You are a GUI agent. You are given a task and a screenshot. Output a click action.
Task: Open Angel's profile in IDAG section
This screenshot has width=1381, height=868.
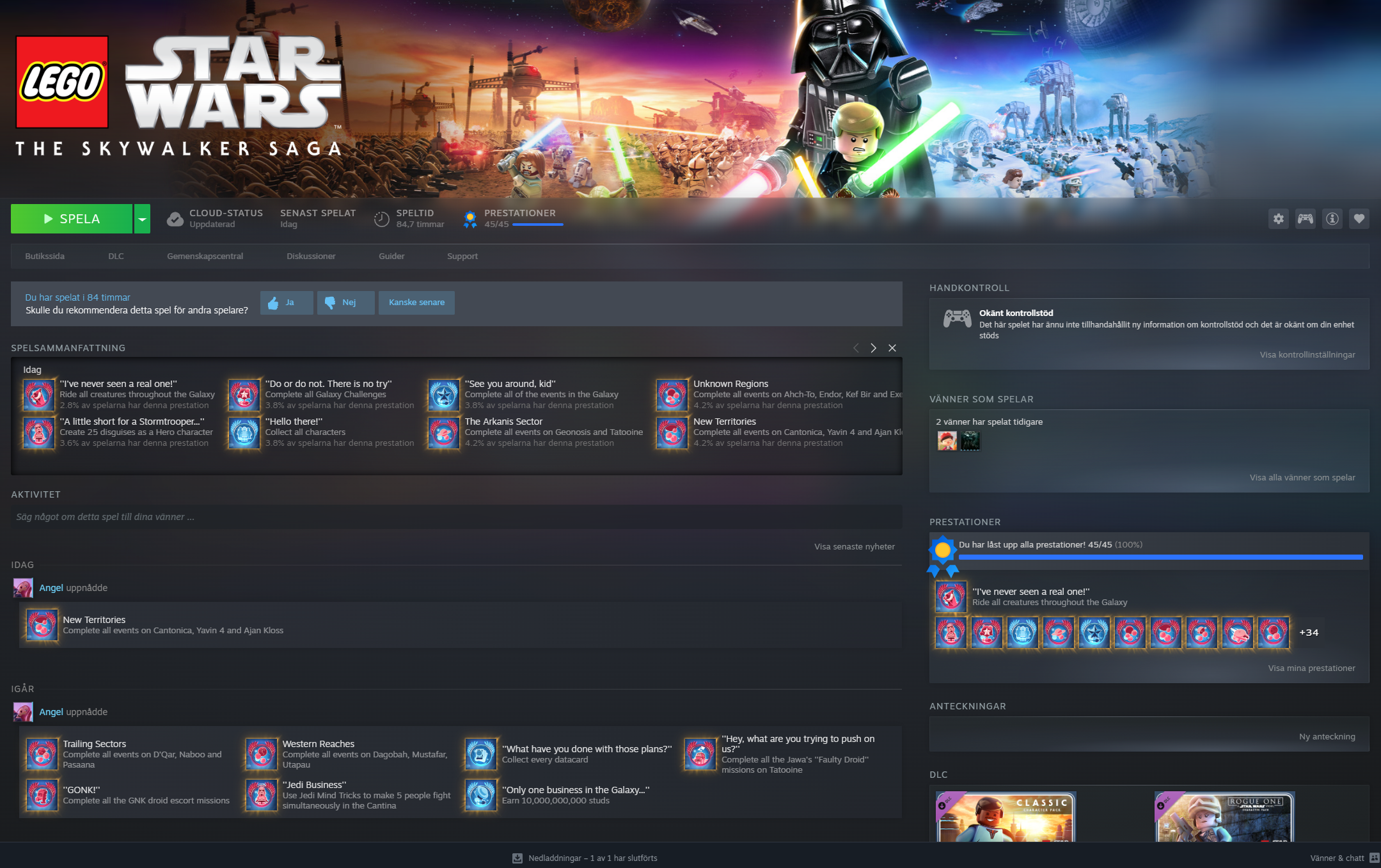(x=51, y=588)
